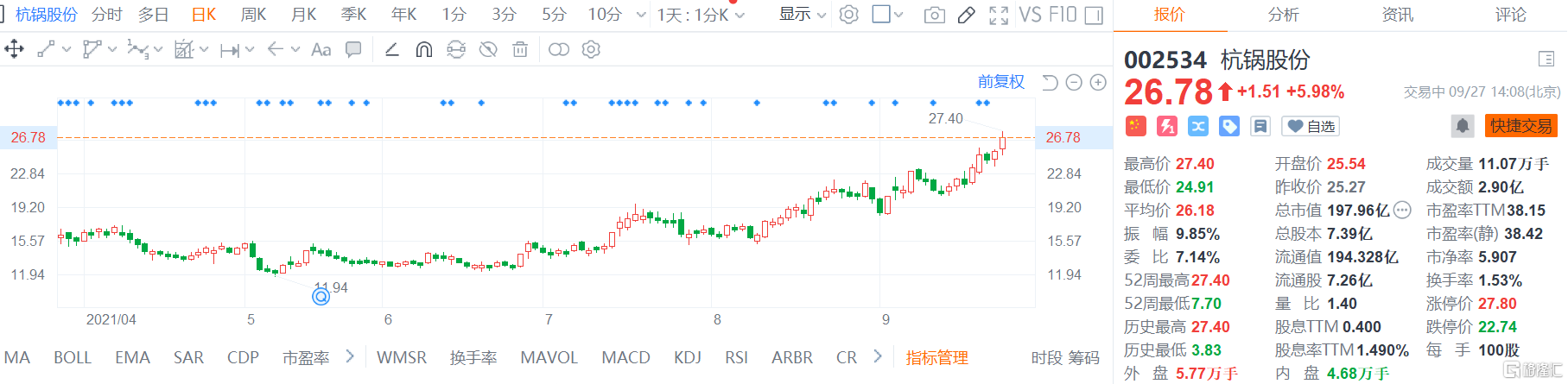Zoom out chart with minus circle
1568x384 pixels.
[x=1074, y=82]
